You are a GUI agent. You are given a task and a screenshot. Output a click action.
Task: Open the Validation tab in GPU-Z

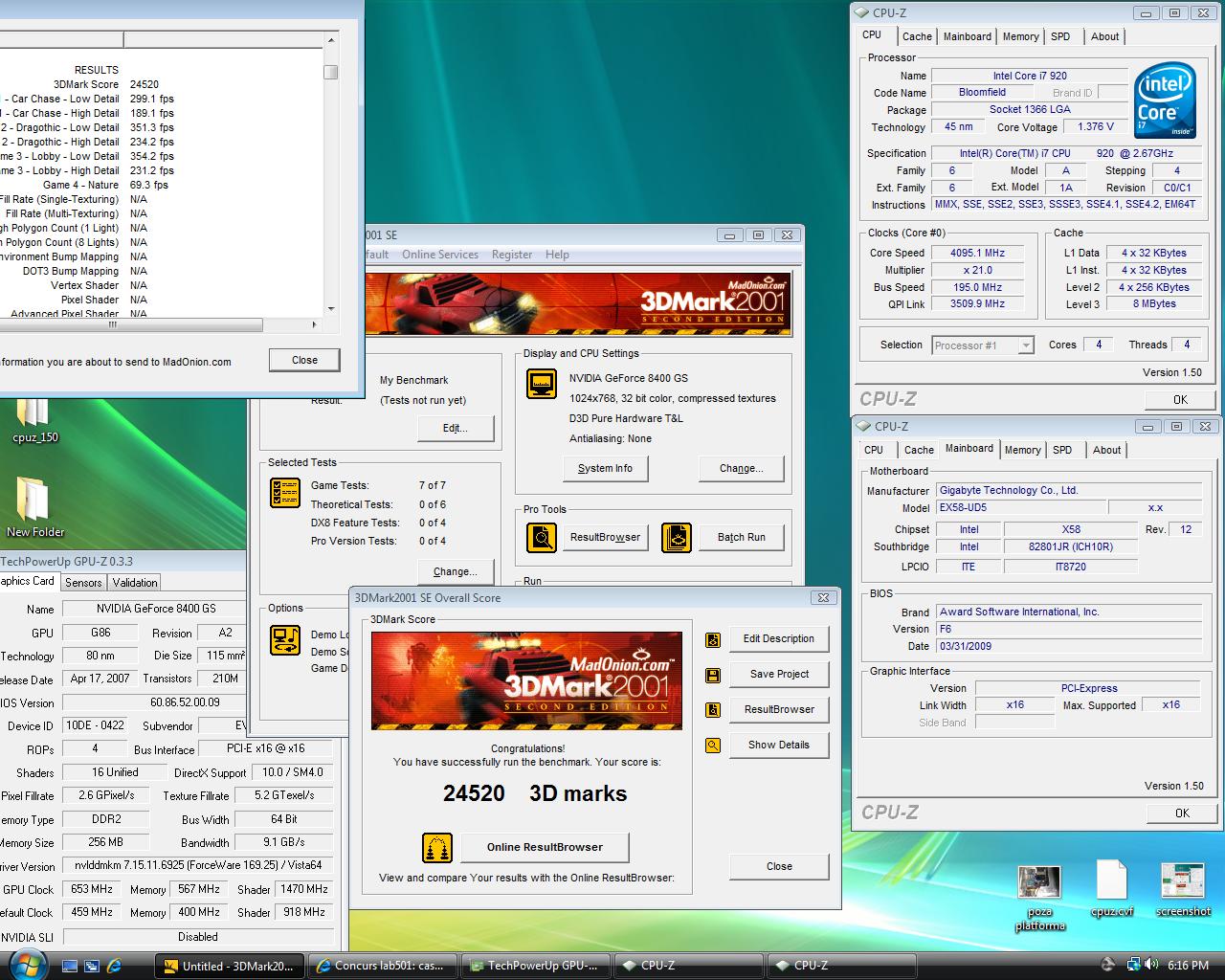pyautogui.click(x=135, y=582)
